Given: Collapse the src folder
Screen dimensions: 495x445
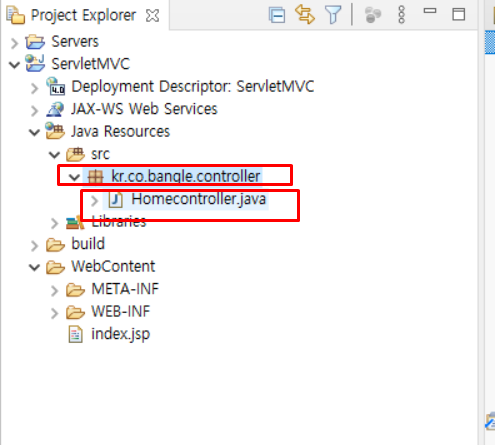Looking at the screenshot, I should [x=54, y=155].
